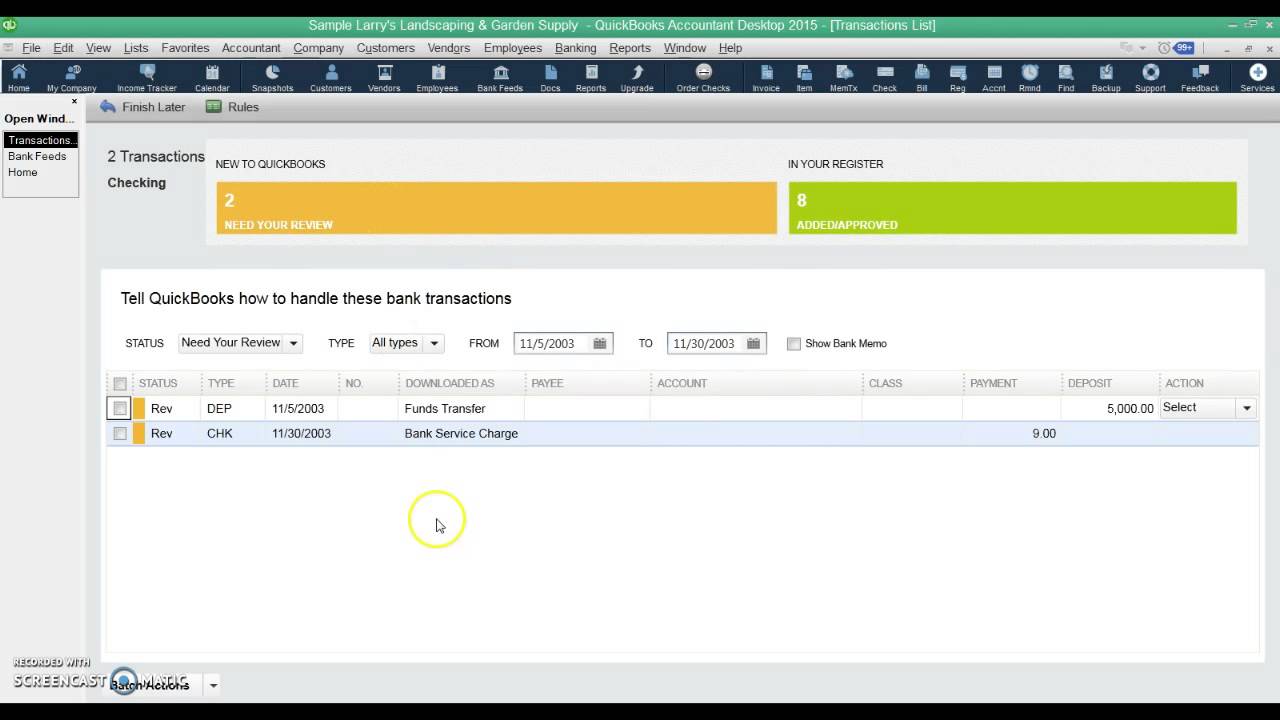This screenshot has height=720, width=1280.
Task: Open the Accountant menu
Action: coord(251,48)
